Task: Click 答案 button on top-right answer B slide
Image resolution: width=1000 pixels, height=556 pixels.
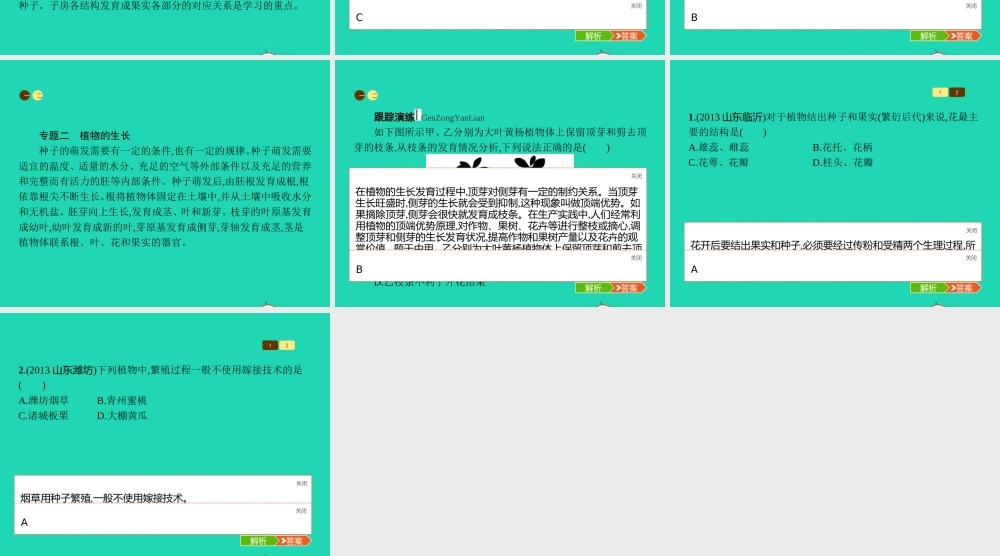Action: [964, 36]
